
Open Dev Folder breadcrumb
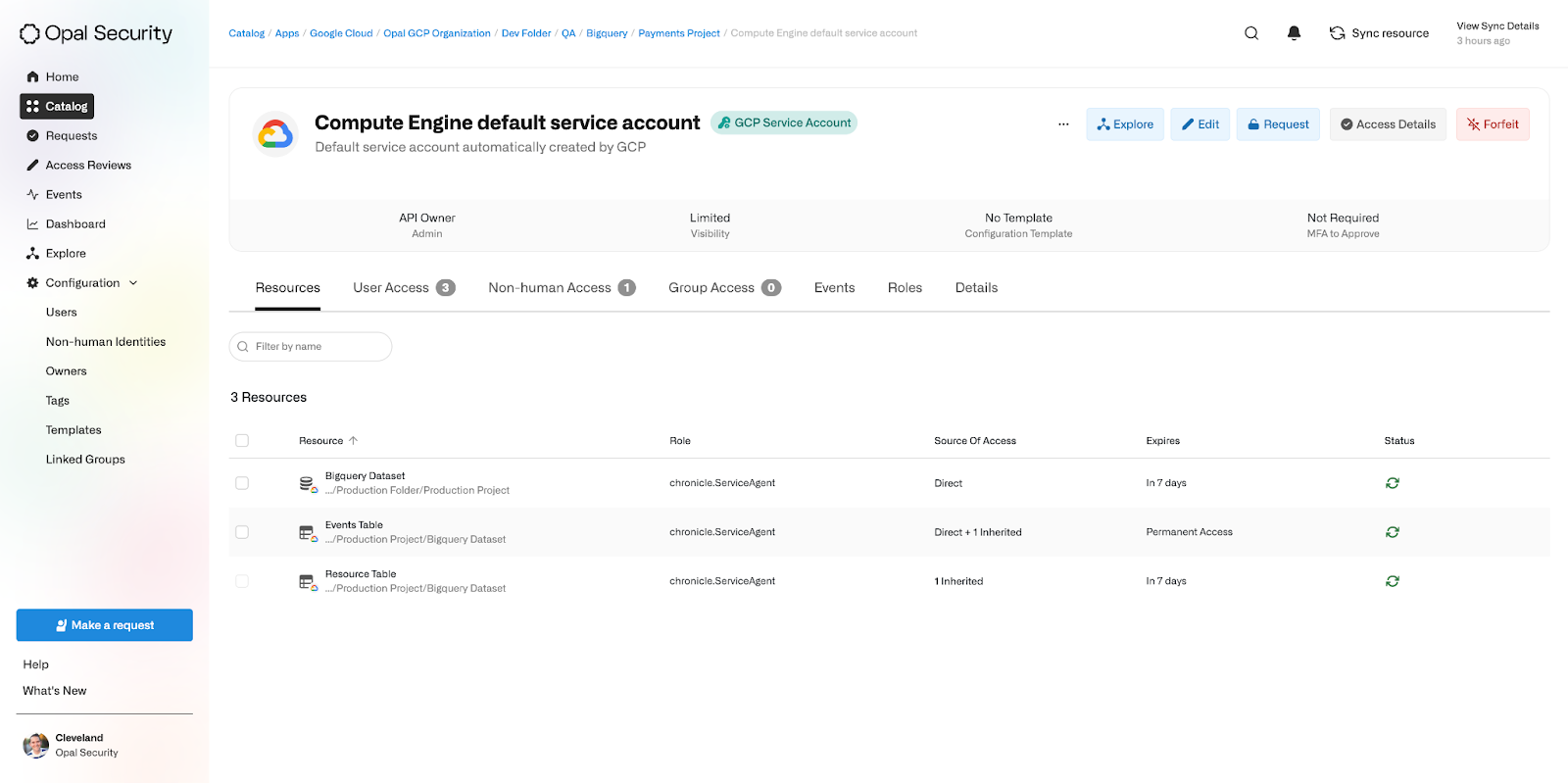click(526, 33)
